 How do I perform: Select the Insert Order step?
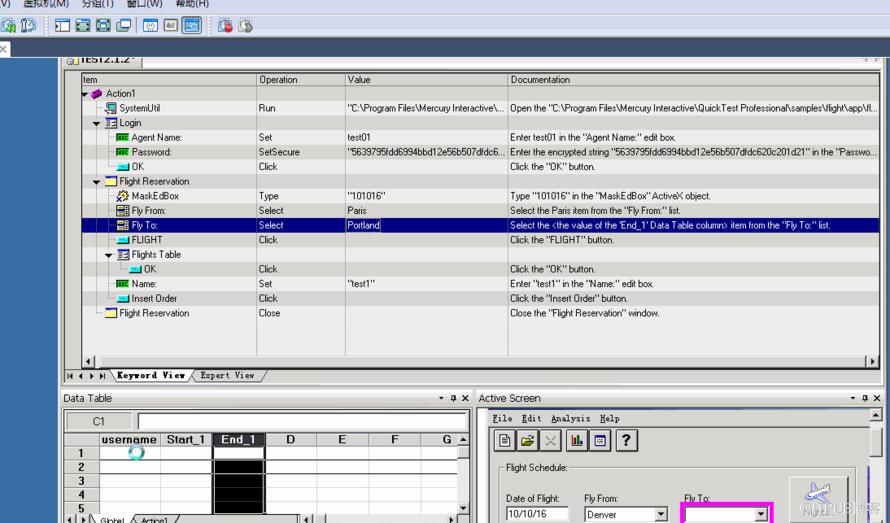(x=480, y=298)
